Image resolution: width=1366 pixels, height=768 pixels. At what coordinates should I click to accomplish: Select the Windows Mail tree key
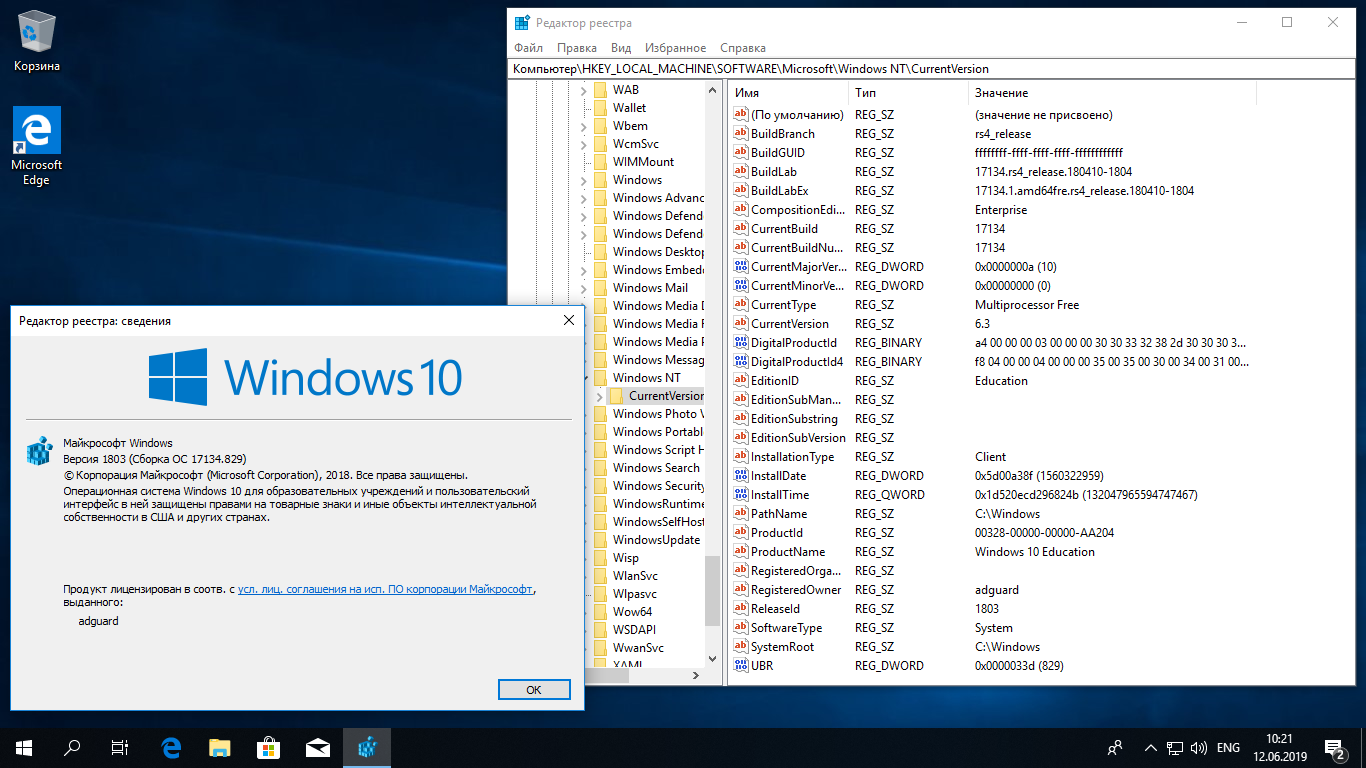[x=650, y=288]
